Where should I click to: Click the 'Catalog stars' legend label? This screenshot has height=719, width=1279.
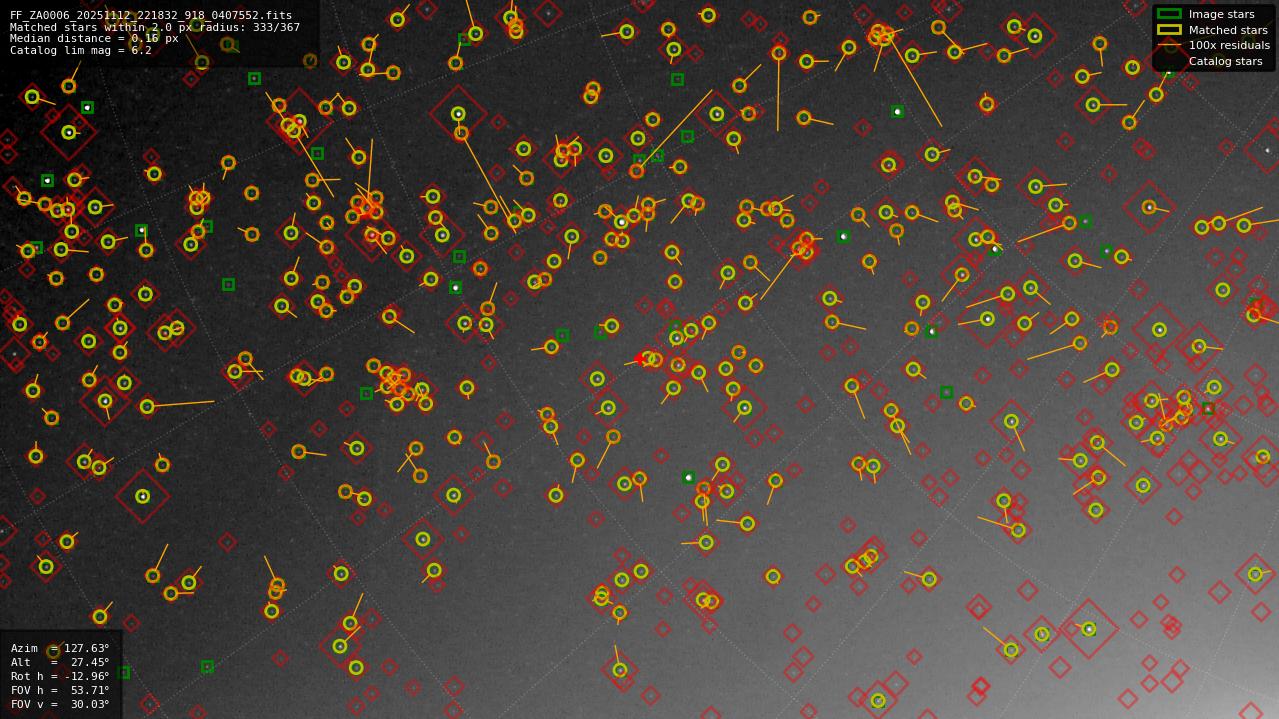[x=1225, y=61]
